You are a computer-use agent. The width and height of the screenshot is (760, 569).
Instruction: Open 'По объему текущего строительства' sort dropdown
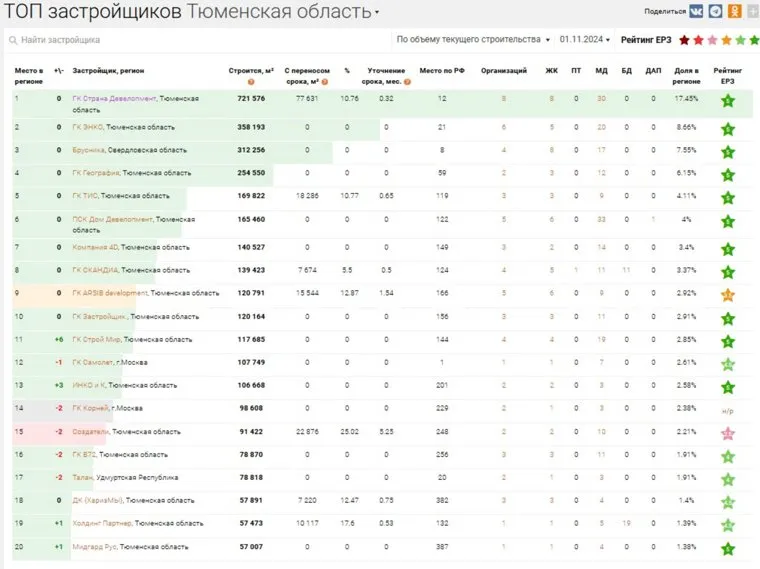click(473, 40)
